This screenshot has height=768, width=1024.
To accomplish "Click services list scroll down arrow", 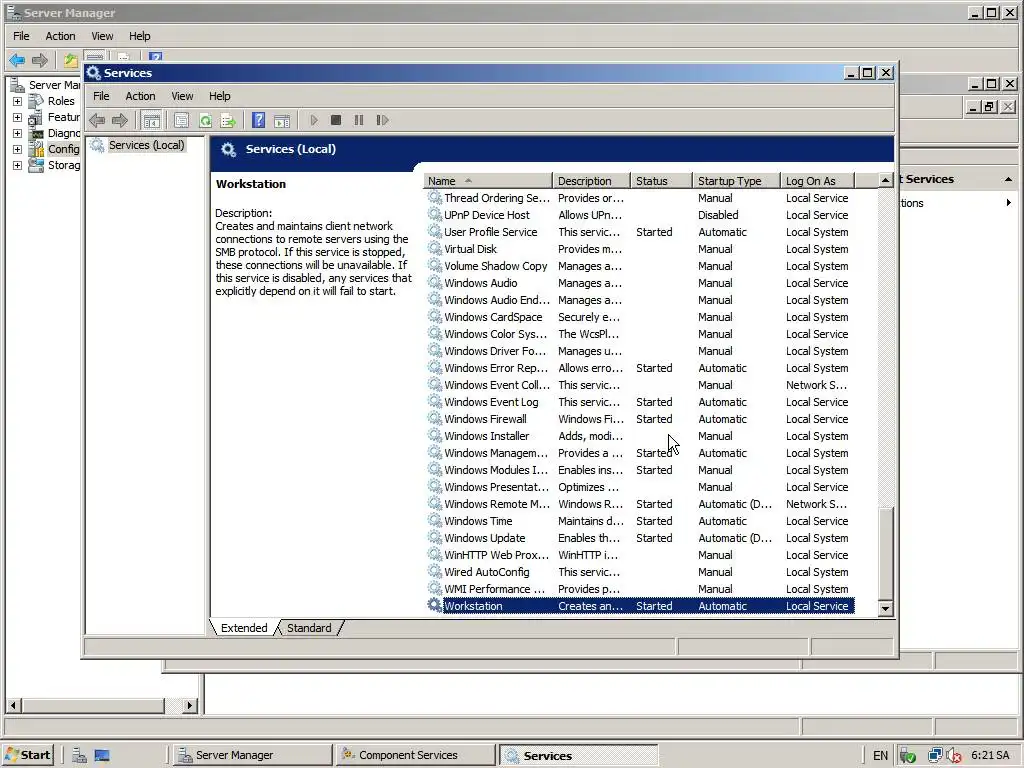I will 886,608.
